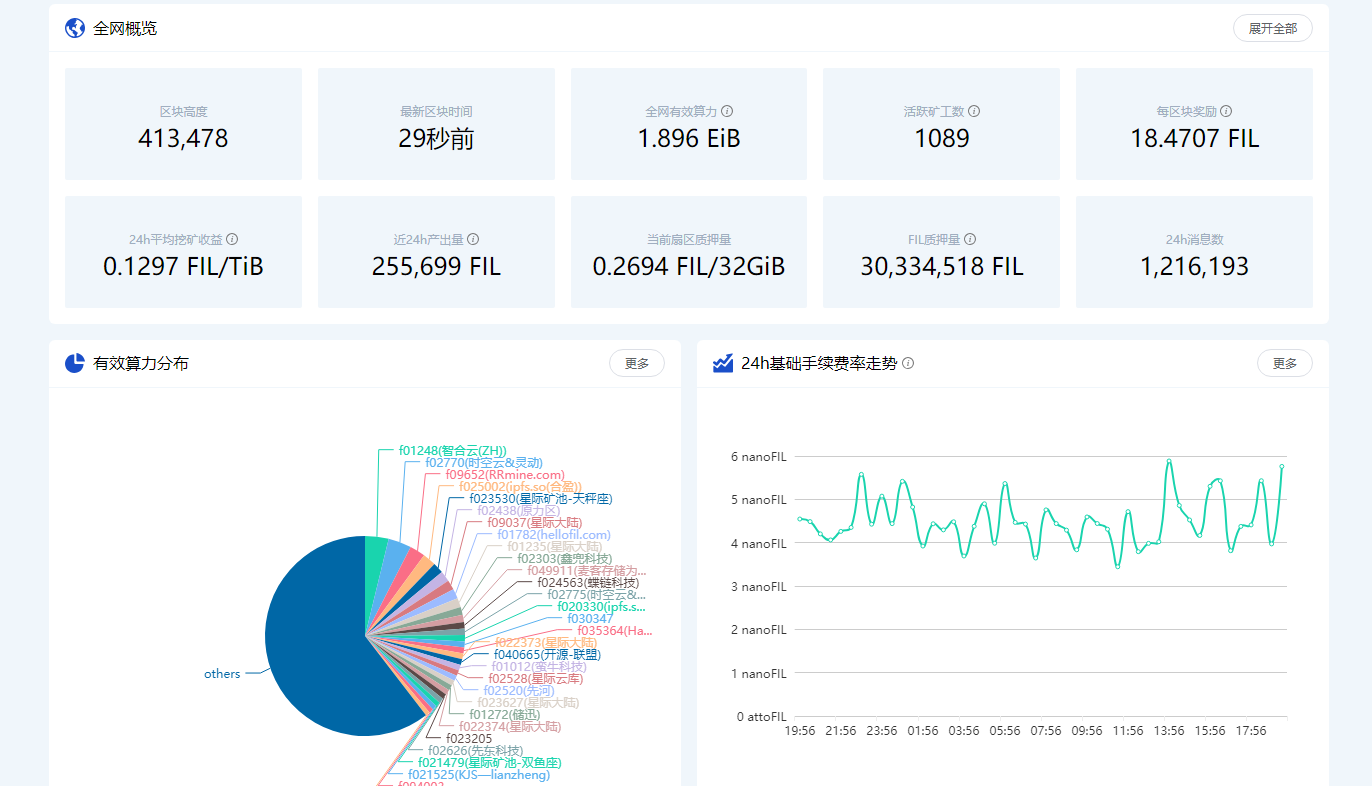1372x786 pixels.
Task: Click the 30,334,518 FIL pledge value
Action: [x=942, y=266]
